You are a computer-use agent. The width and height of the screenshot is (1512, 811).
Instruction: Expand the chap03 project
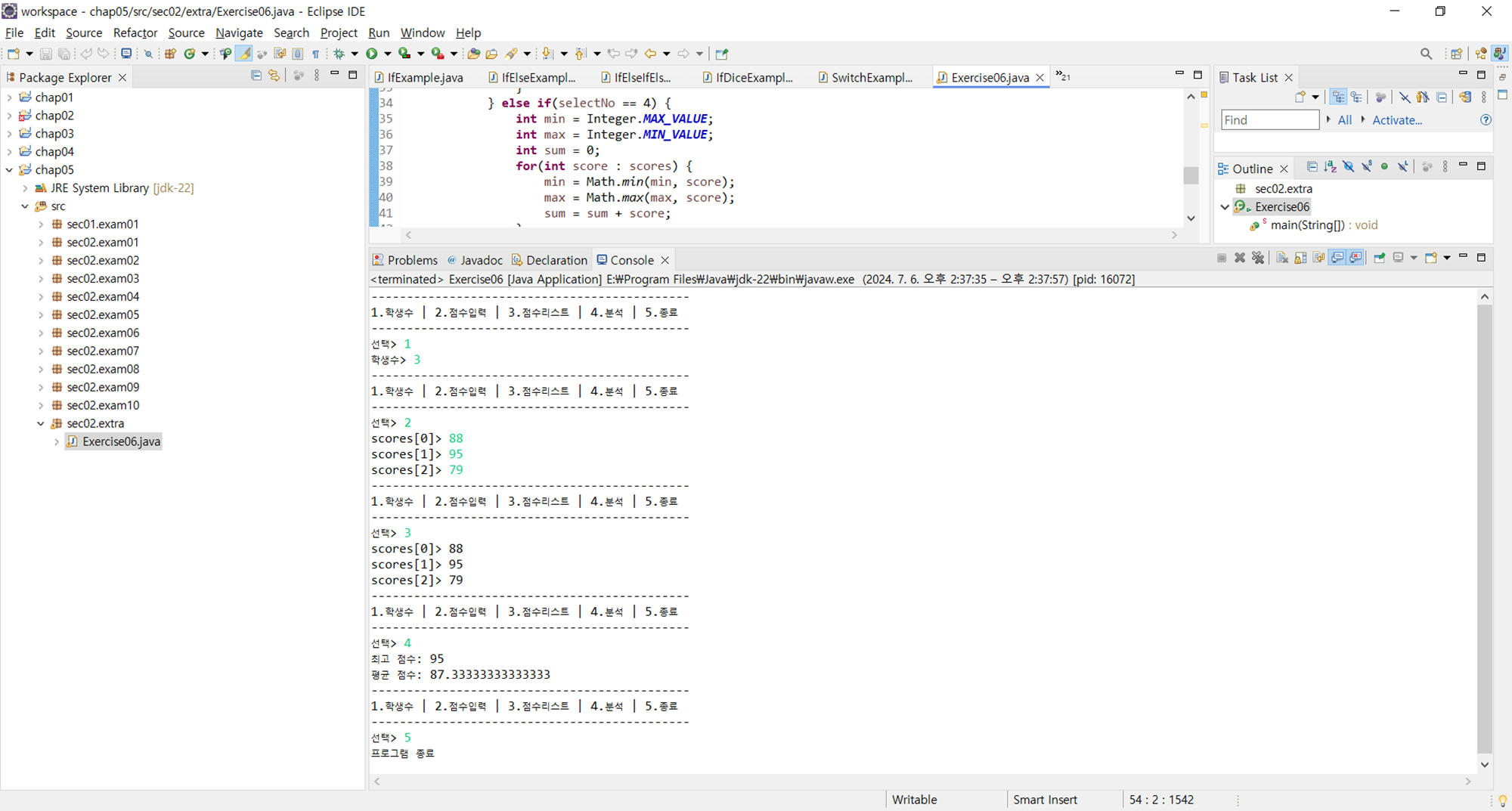(9, 134)
